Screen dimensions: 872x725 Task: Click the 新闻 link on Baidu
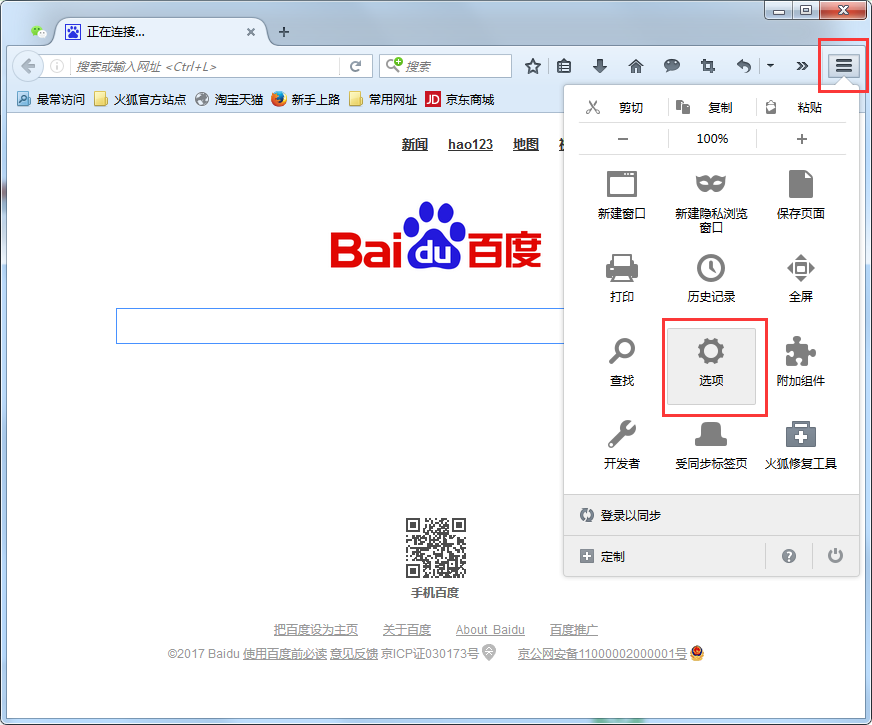[x=415, y=145]
